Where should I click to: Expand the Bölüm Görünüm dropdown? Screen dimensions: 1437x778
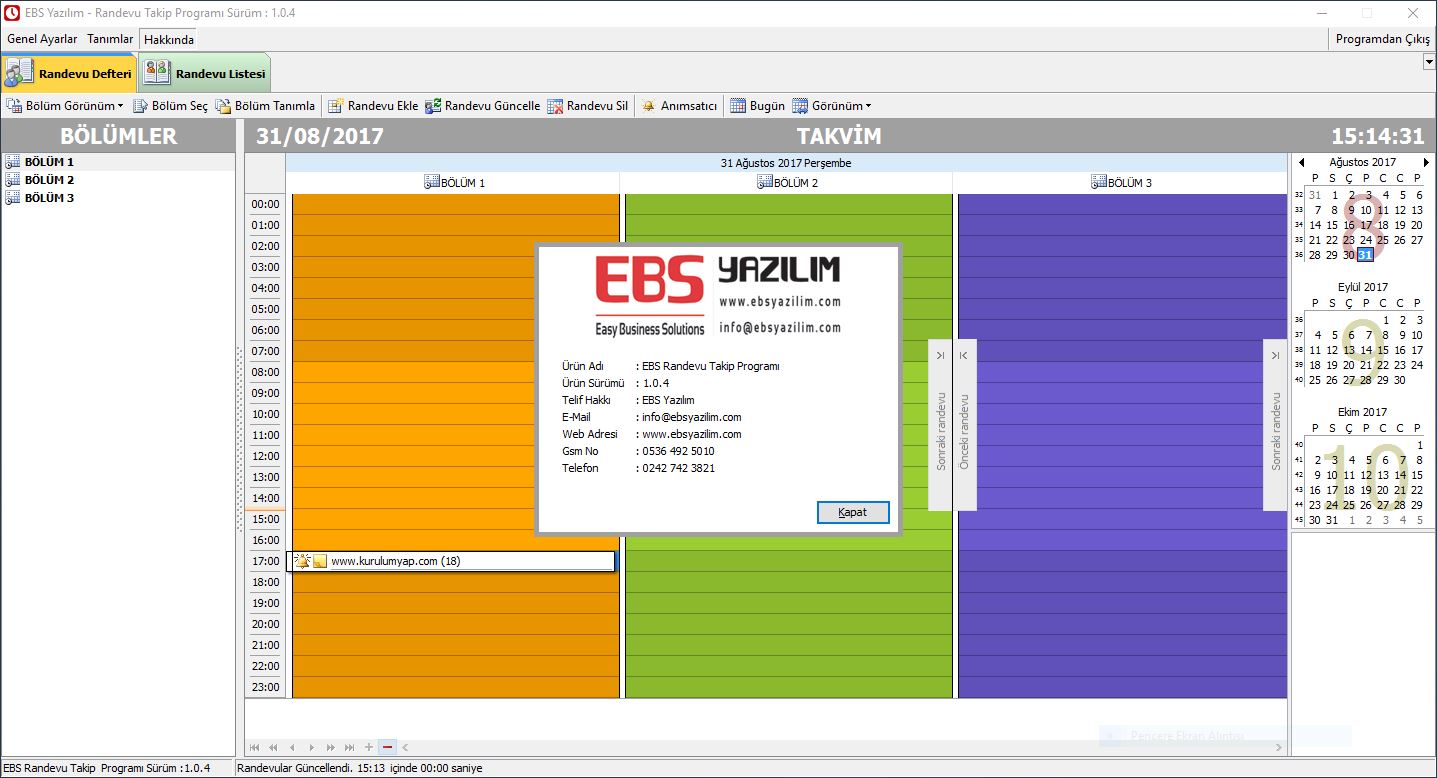(120, 106)
